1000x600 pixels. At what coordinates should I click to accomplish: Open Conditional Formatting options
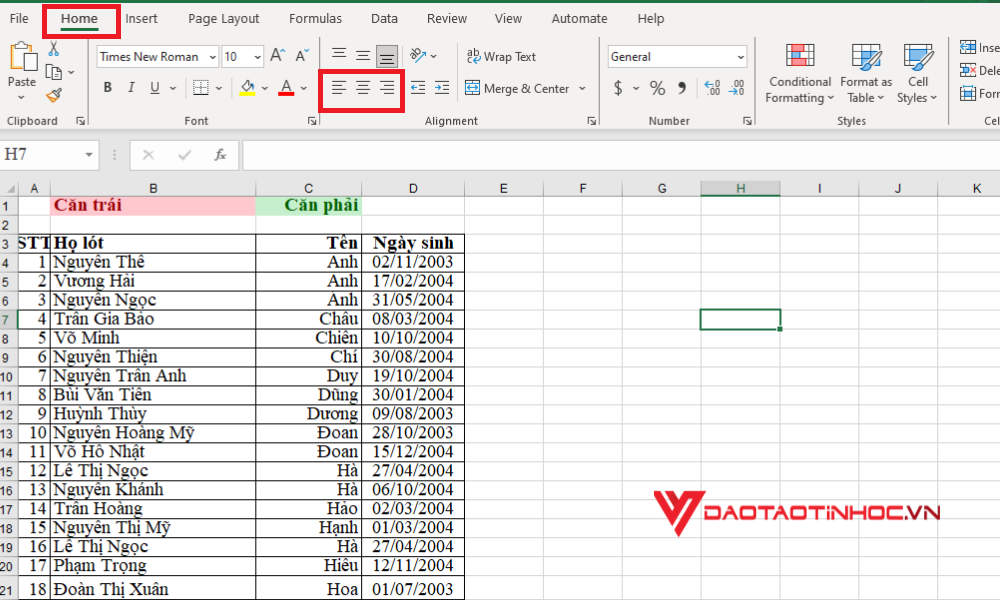point(799,72)
